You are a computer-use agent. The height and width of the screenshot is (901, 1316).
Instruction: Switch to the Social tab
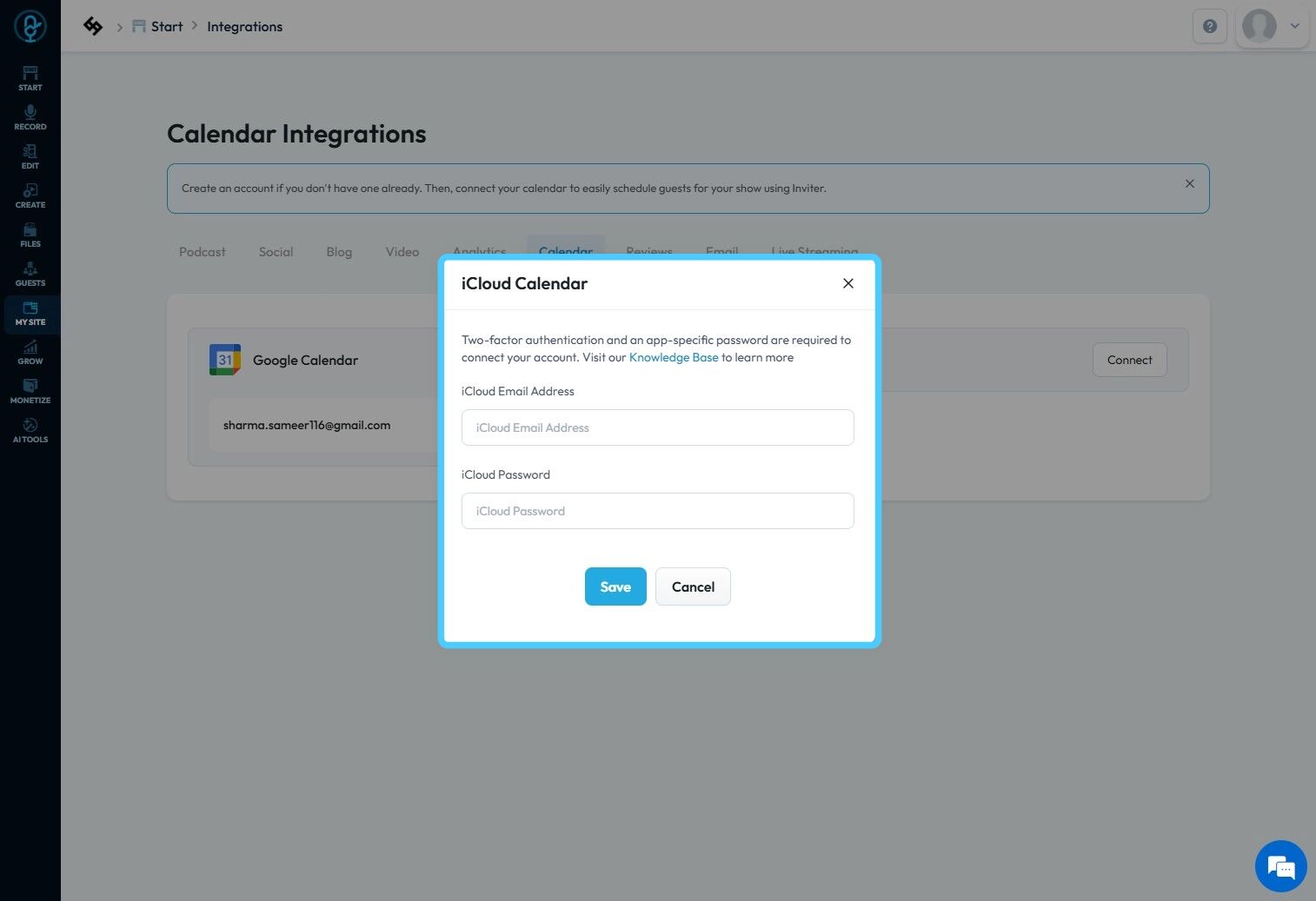point(276,252)
